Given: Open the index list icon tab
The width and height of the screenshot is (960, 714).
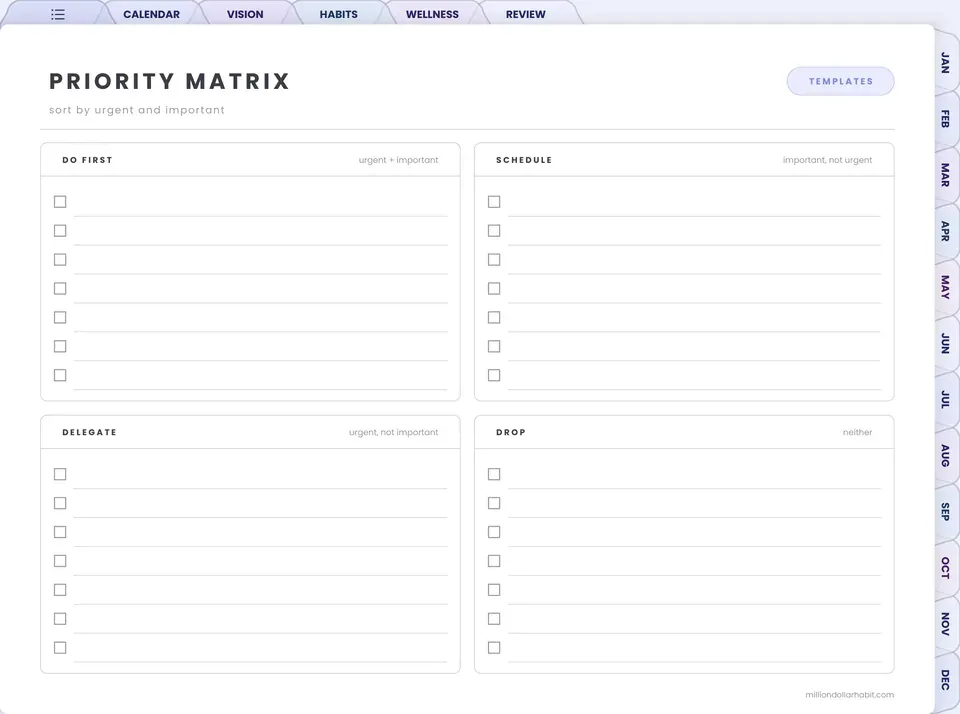Looking at the screenshot, I should coord(58,14).
